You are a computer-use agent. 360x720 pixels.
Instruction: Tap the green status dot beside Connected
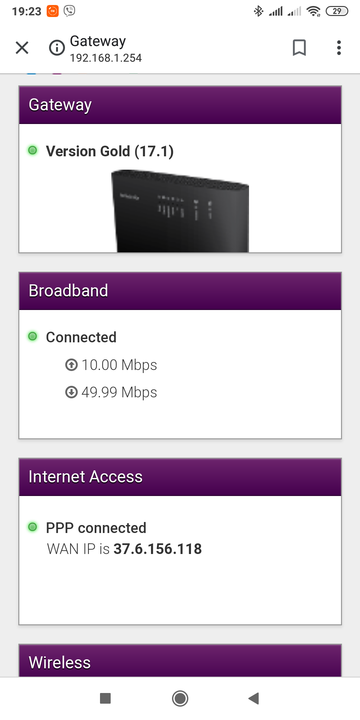click(32, 336)
